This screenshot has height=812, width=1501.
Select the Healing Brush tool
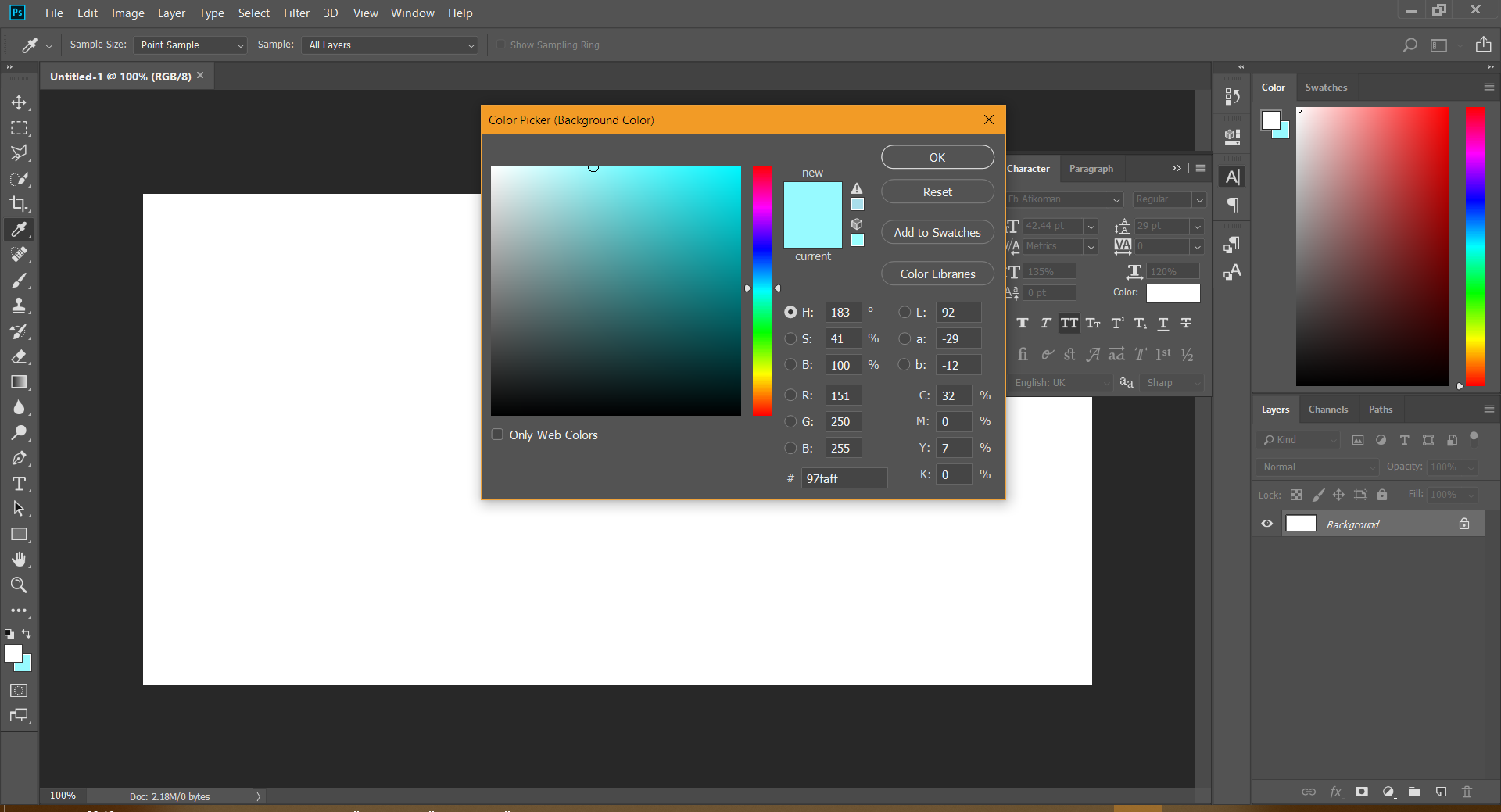pos(19,255)
